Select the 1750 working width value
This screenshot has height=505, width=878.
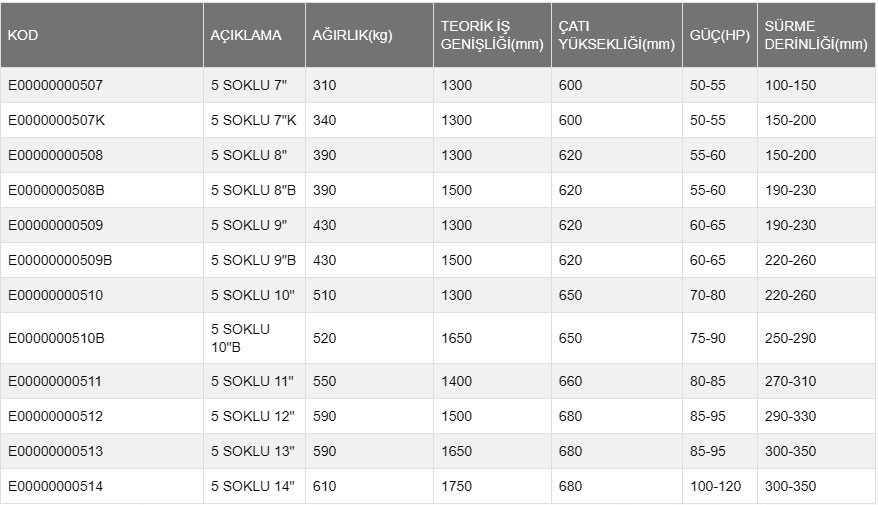[x=457, y=487]
